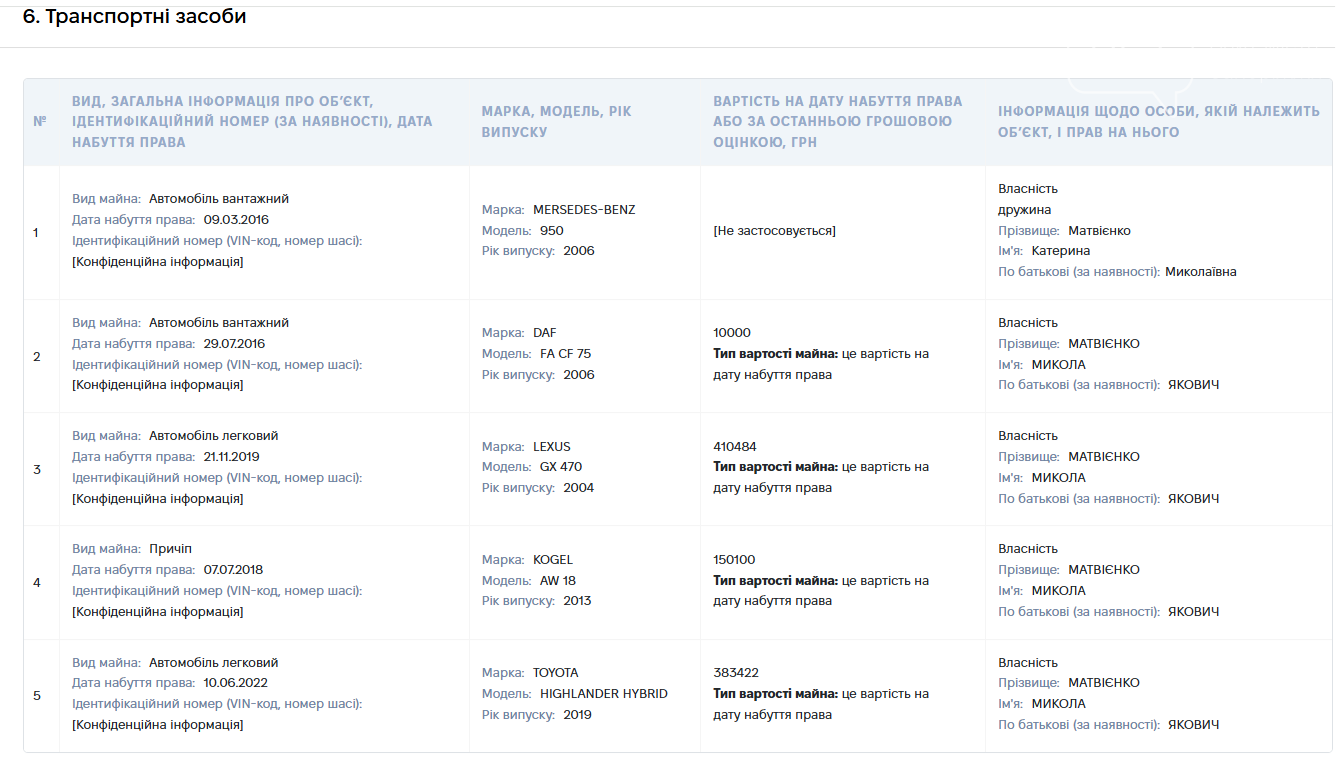Select acquisition date "21.11.2019"

point(232,456)
